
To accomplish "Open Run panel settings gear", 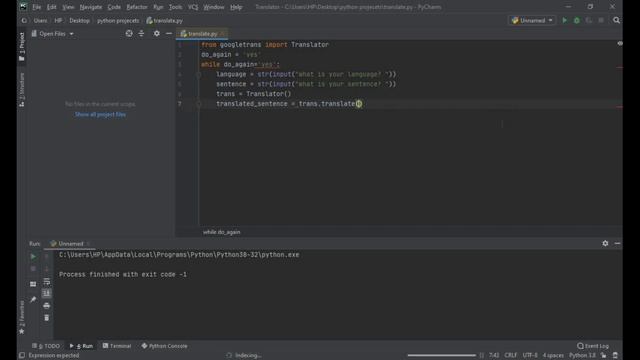I will pos(605,243).
